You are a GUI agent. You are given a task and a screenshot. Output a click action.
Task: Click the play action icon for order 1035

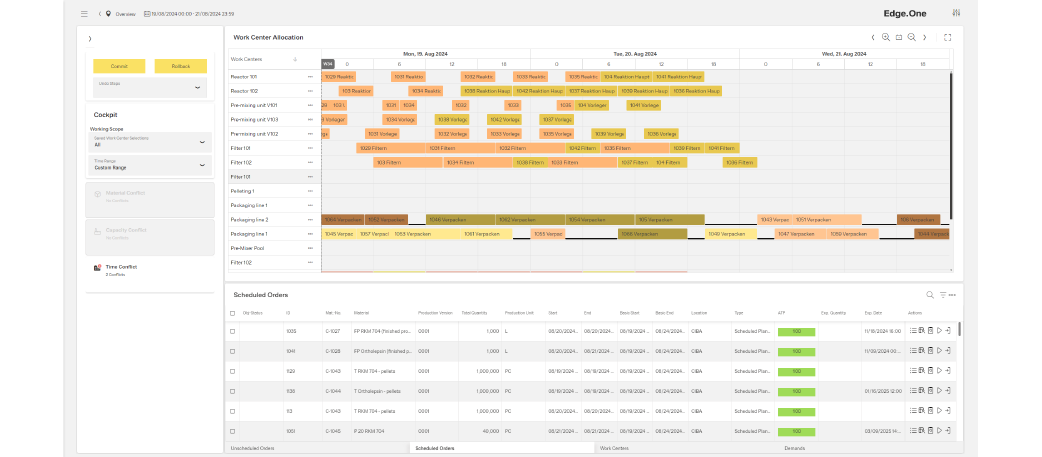939,331
